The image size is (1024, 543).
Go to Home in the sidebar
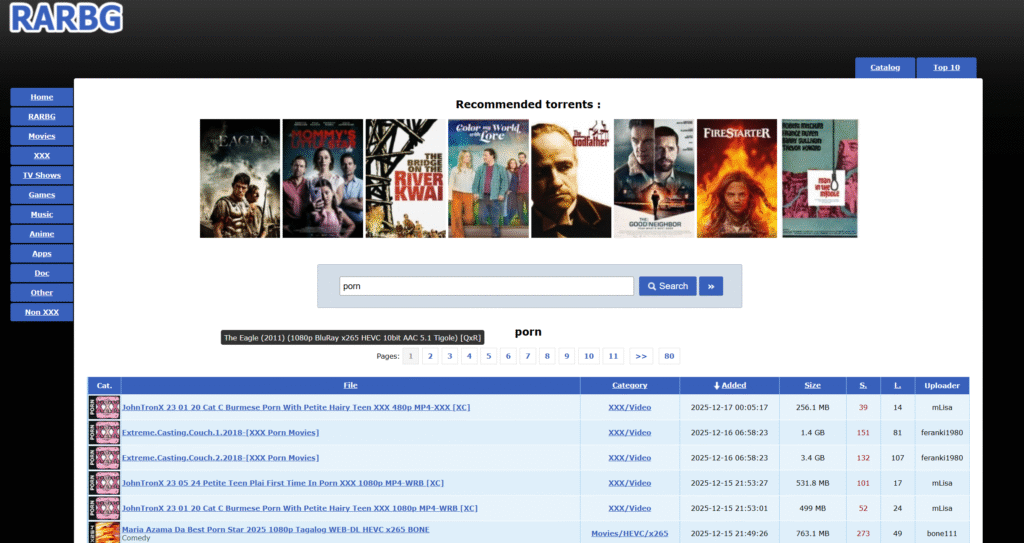pos(42,97)
